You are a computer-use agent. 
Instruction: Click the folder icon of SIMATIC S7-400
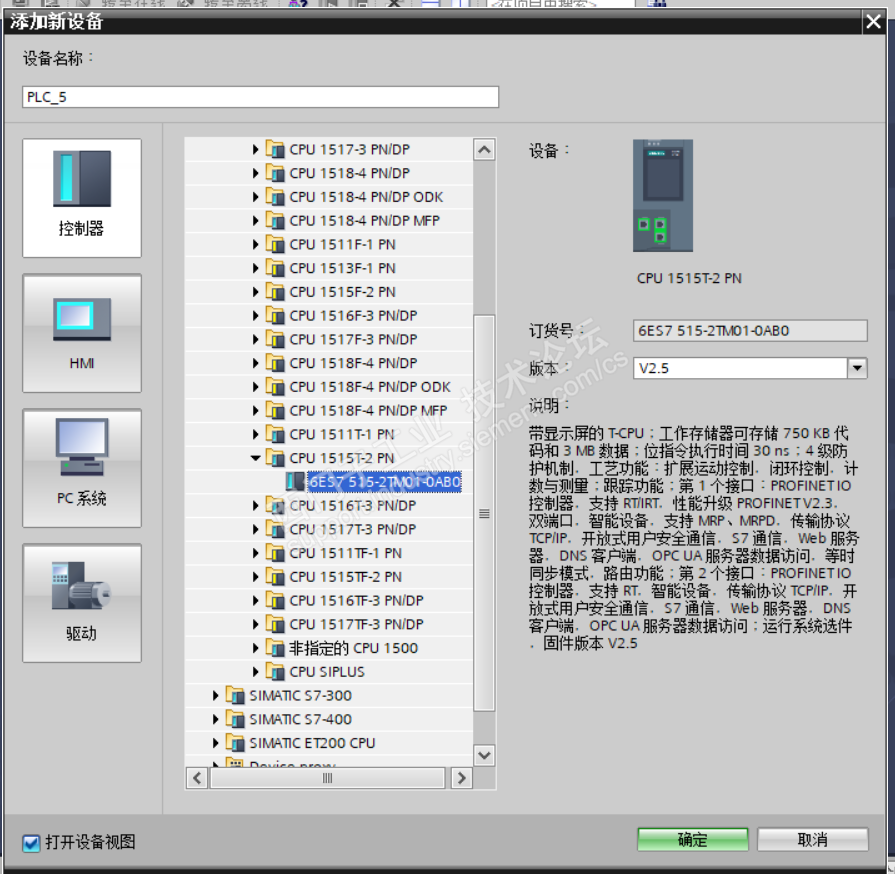click(x=235, y=719)
